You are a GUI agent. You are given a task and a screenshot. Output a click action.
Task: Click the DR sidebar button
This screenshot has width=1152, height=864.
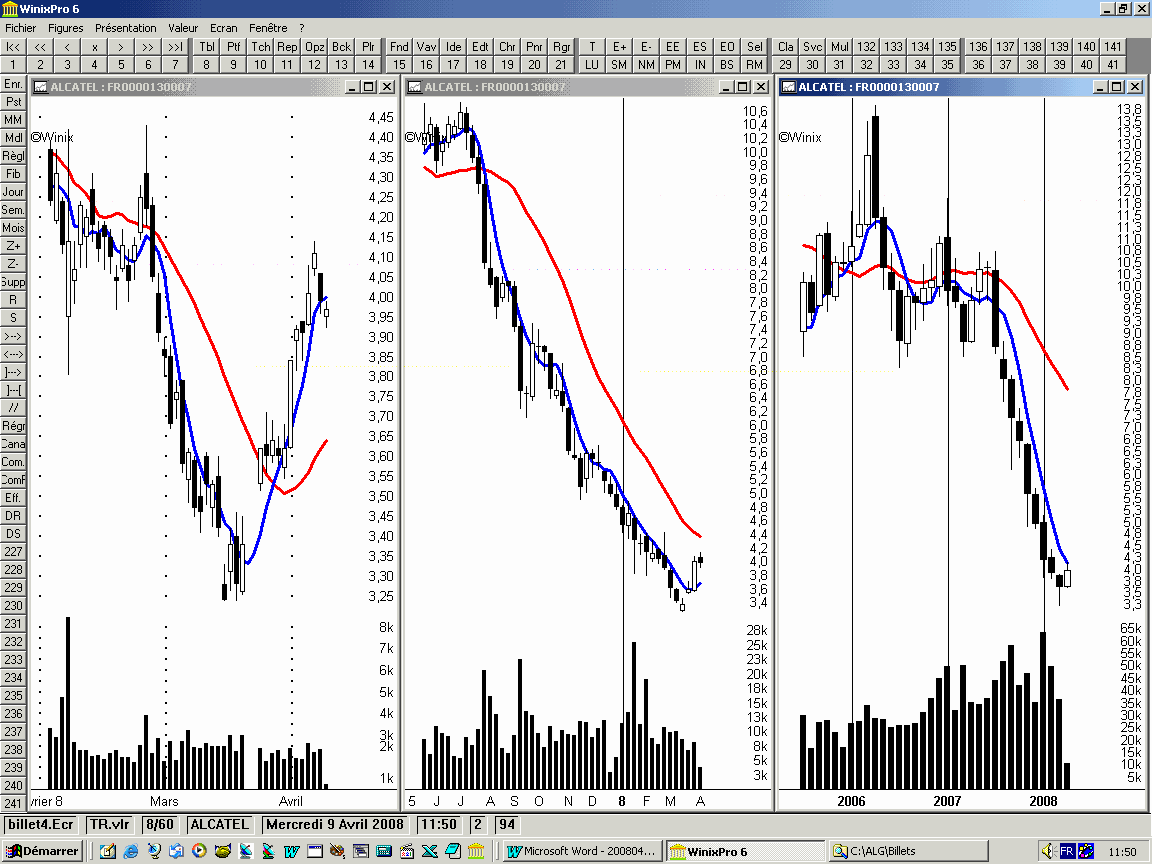click(x=12, y=516)
